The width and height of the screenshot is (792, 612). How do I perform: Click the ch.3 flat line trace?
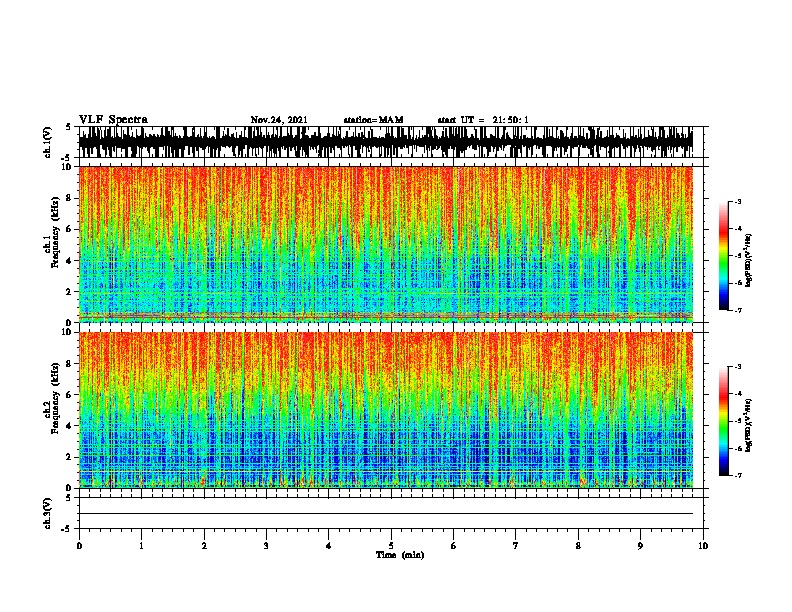coord(386,514)
